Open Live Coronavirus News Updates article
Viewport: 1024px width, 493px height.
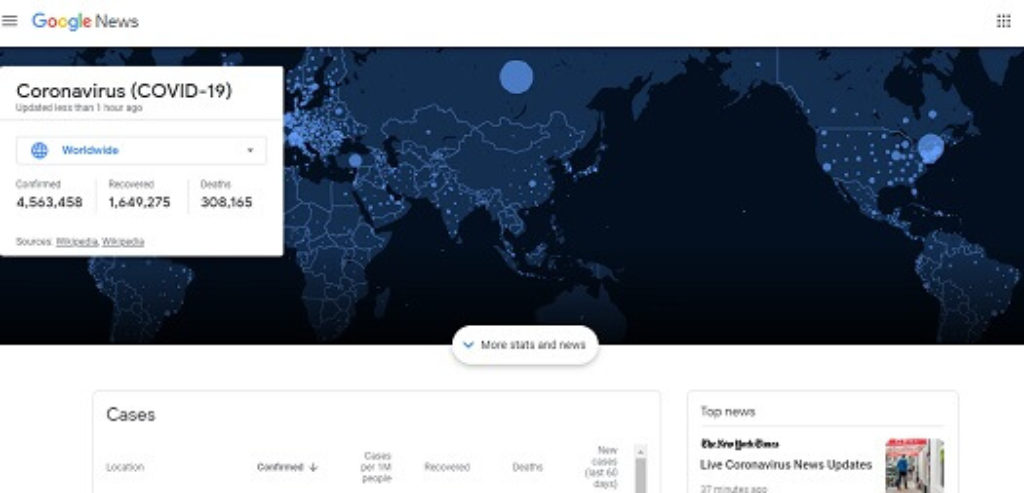[x=786, y=465]
